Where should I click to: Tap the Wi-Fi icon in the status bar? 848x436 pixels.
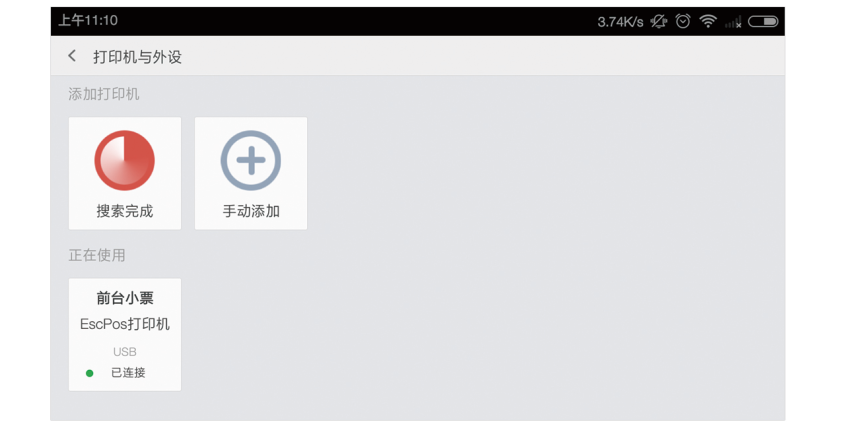707,21
